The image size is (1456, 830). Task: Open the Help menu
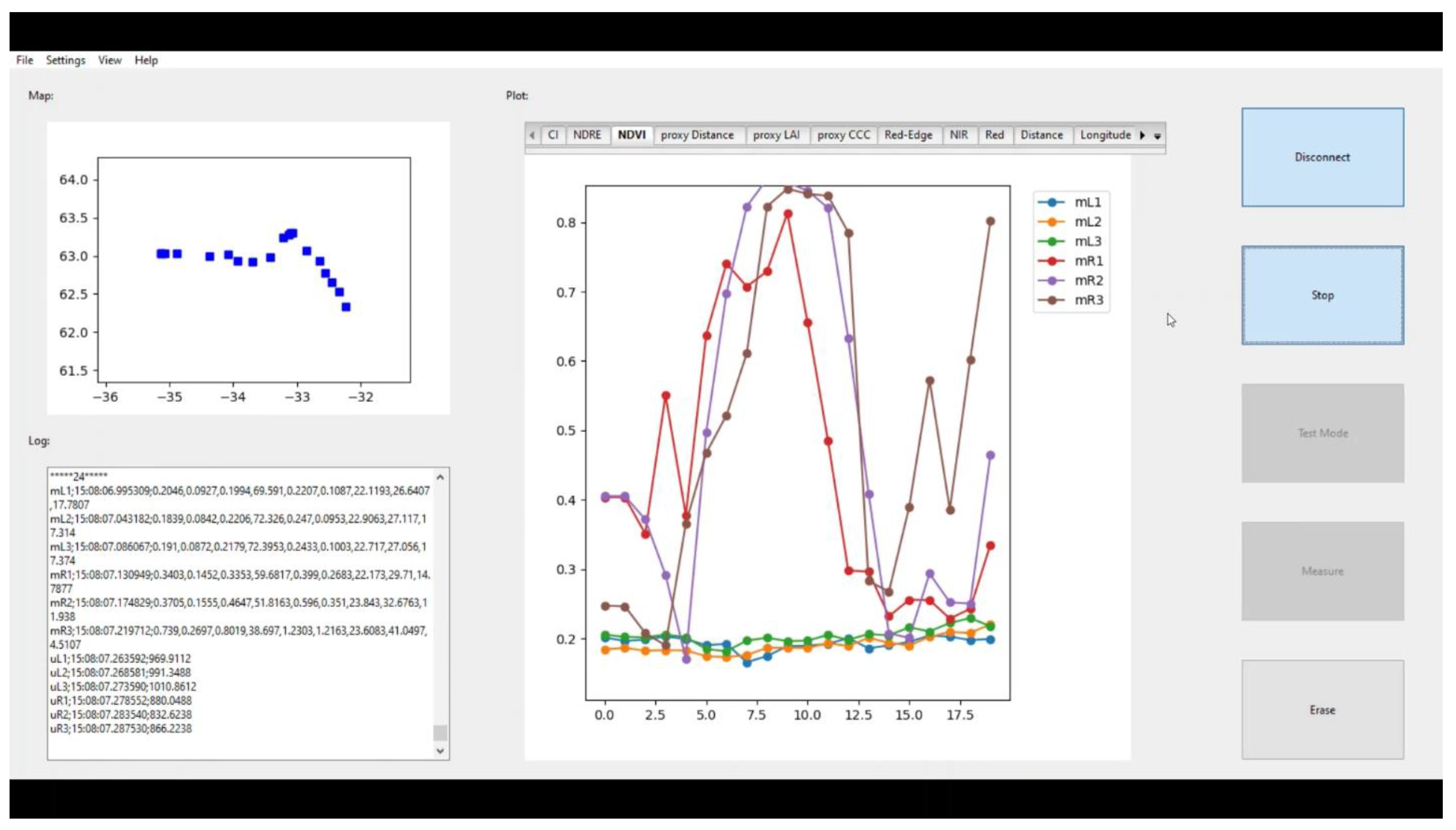(146, 60)
